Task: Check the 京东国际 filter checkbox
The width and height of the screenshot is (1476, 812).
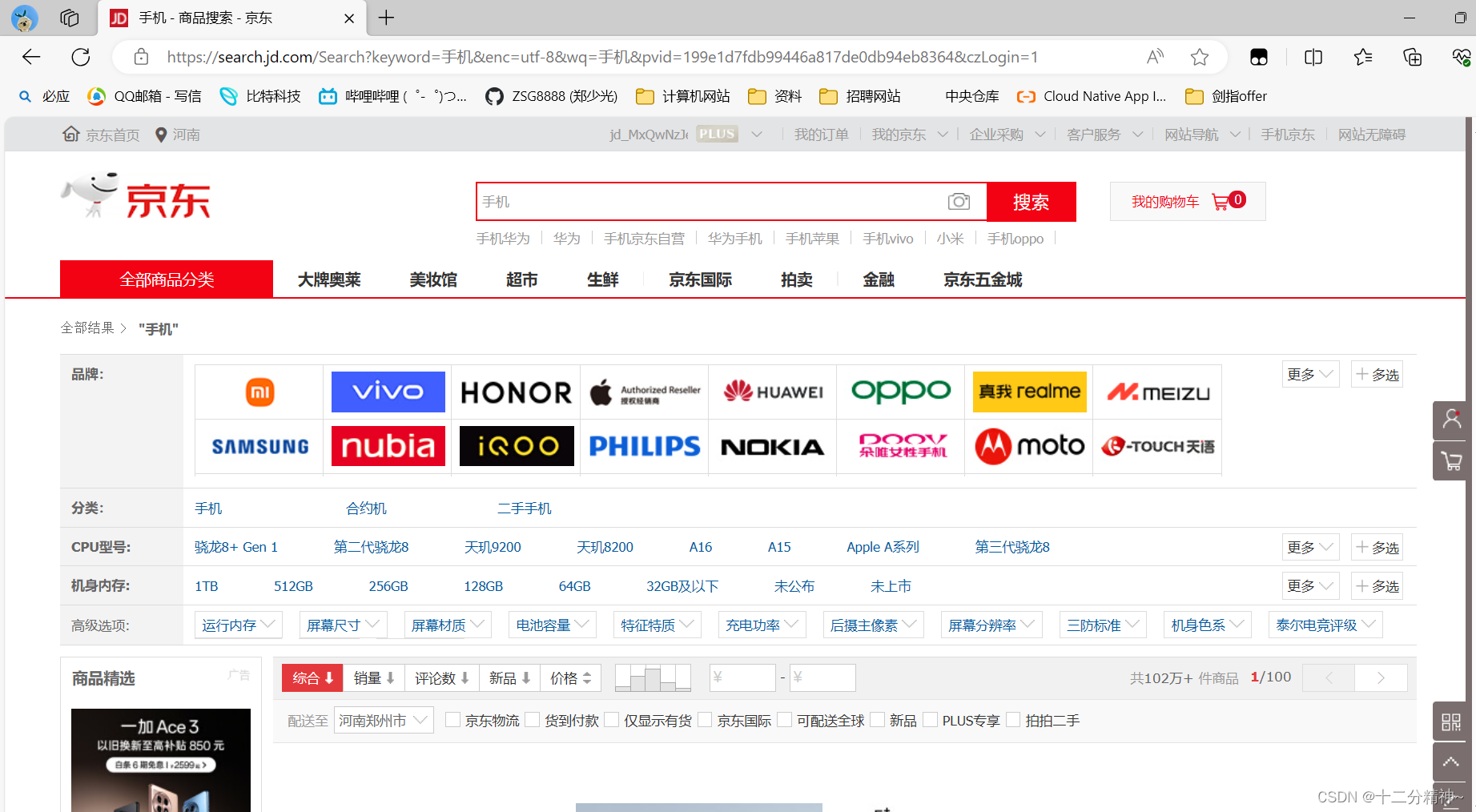Action: click(705, 720)
